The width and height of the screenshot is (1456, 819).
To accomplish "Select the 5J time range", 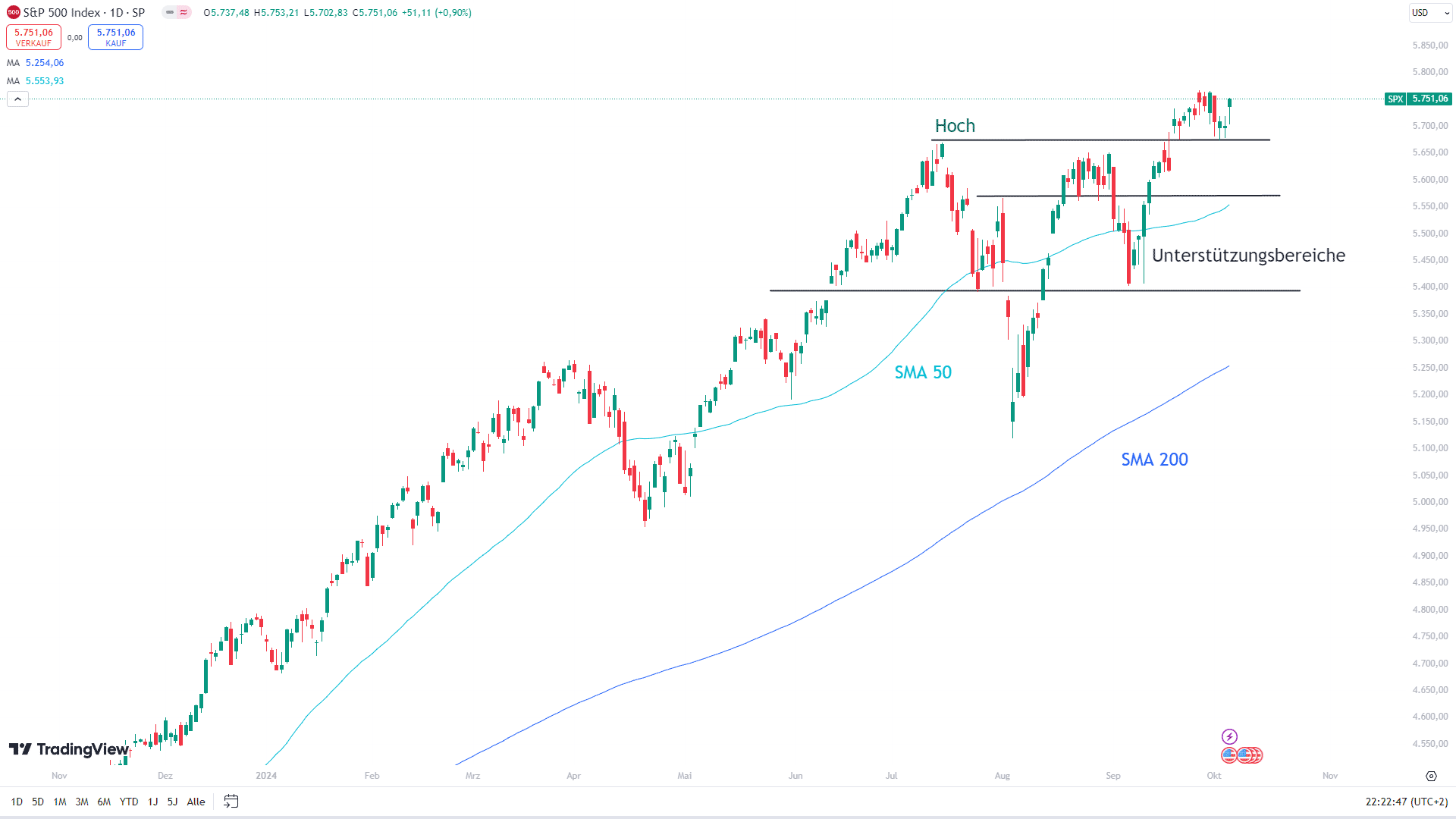I will coord(172,802).
